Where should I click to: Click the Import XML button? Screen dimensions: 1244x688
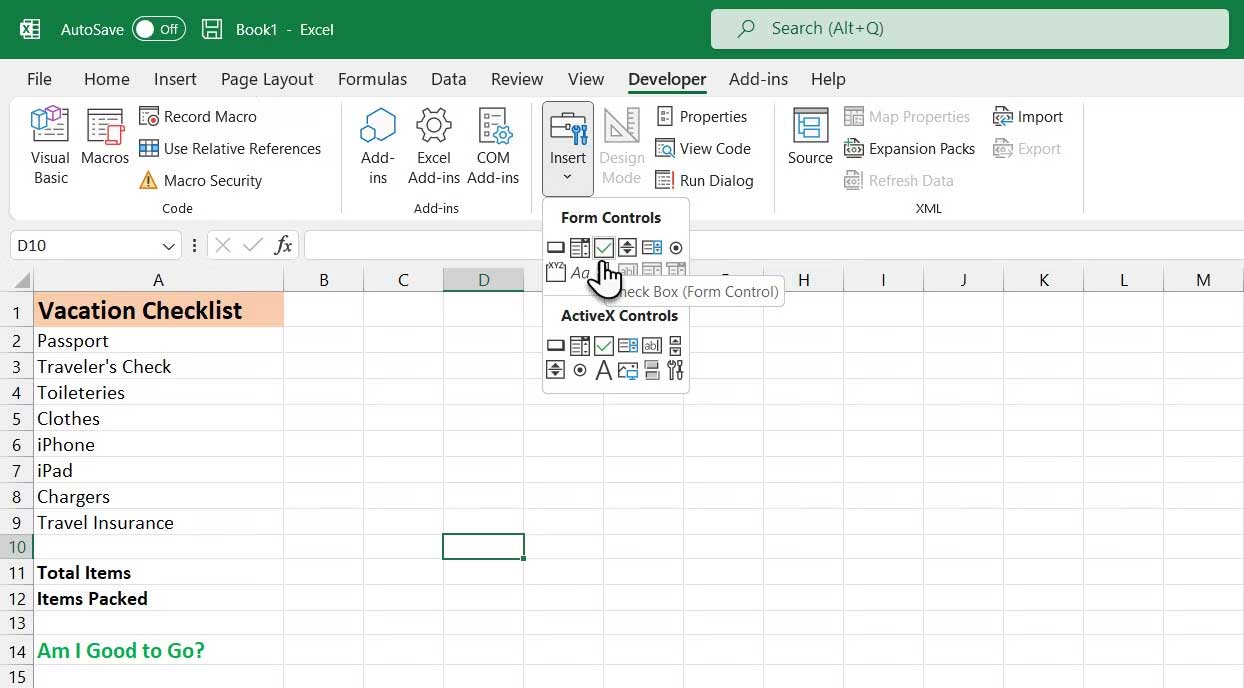[1029, 116]
